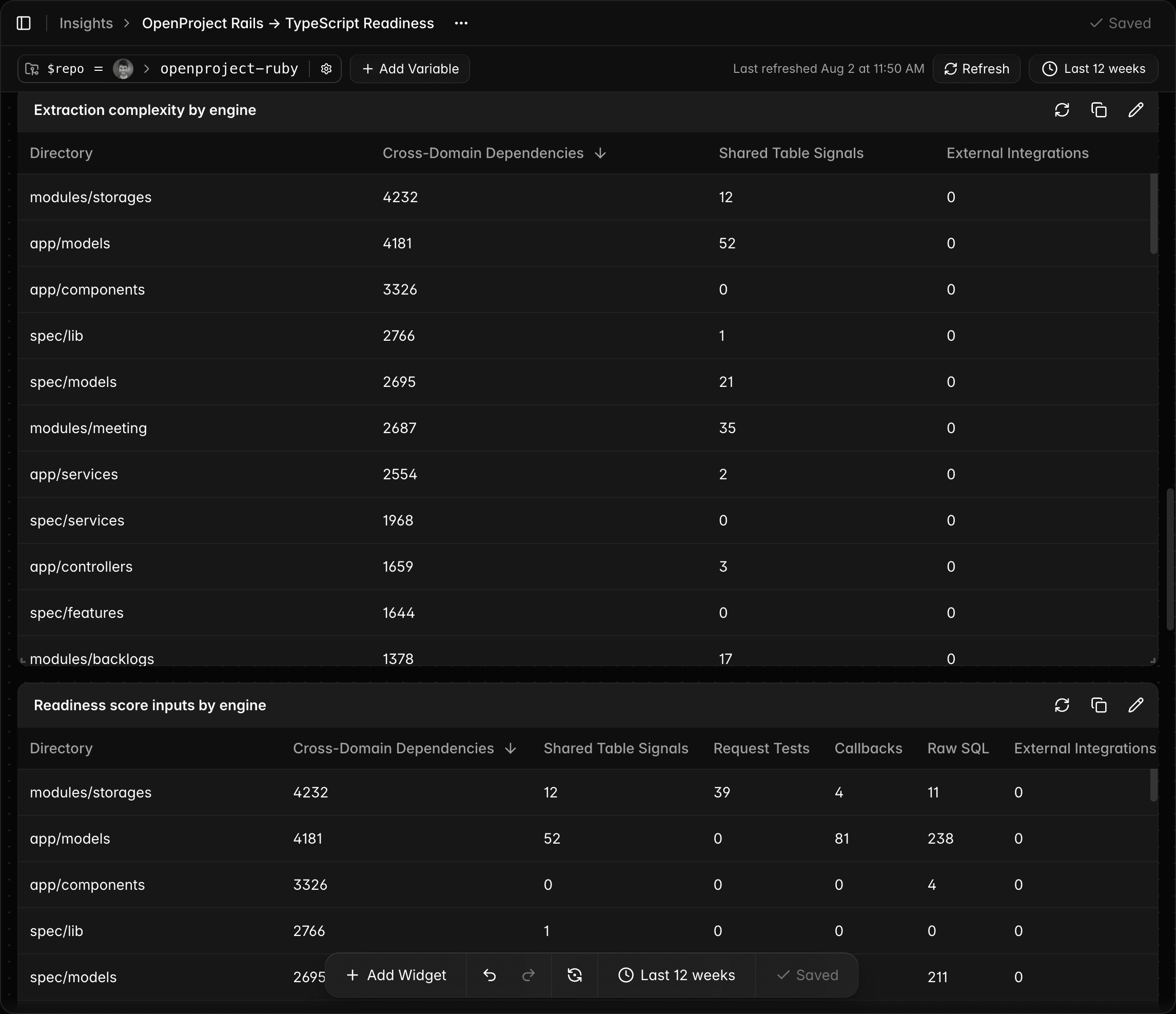1176x1014 pixels.
Task: Click value 2687 for modules/meeting
Action: (x=400, y=428)
